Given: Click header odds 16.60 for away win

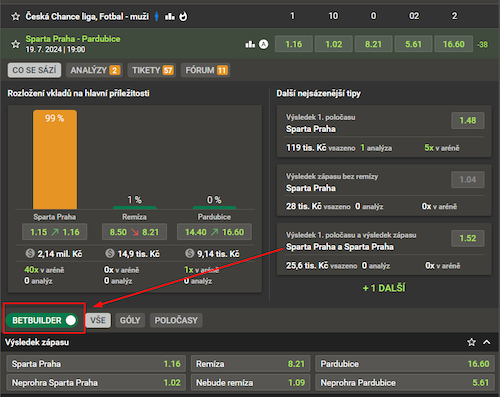Looking at the screenshot, I should click(454, 44).
